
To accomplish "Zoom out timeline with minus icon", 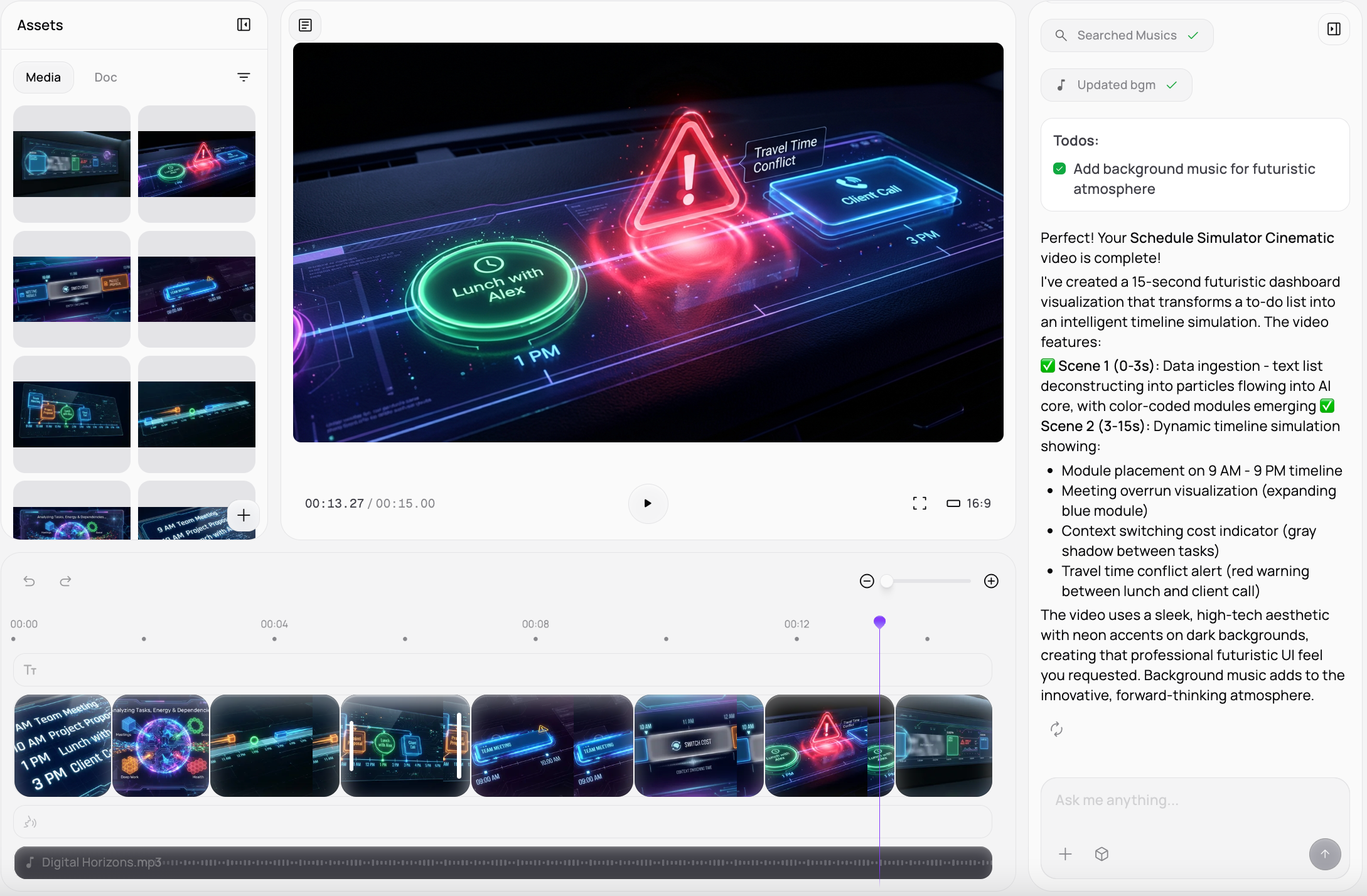I will (x=867, y=581).
